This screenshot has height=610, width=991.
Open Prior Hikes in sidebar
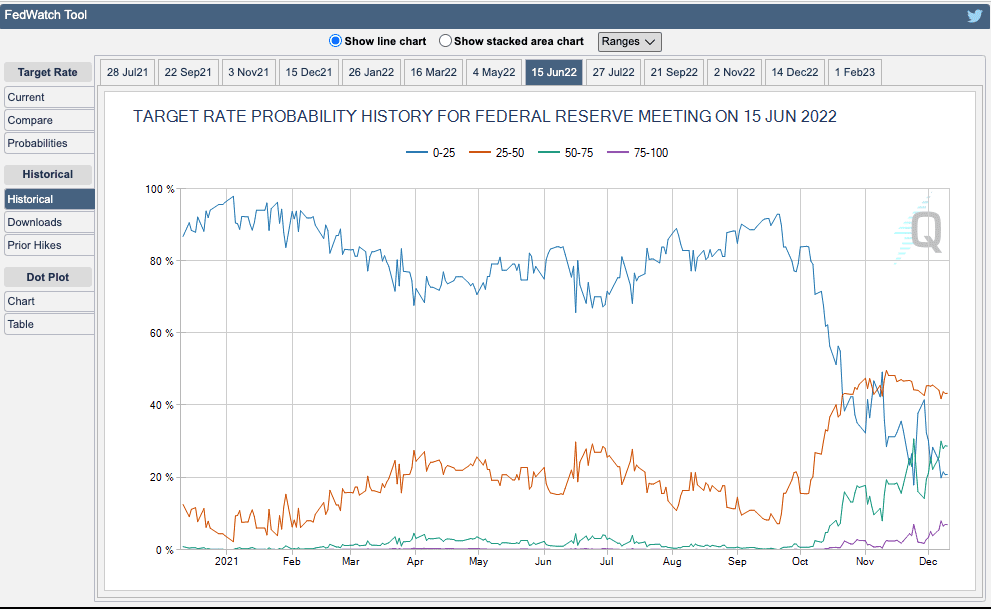click(x=49, y=245)
